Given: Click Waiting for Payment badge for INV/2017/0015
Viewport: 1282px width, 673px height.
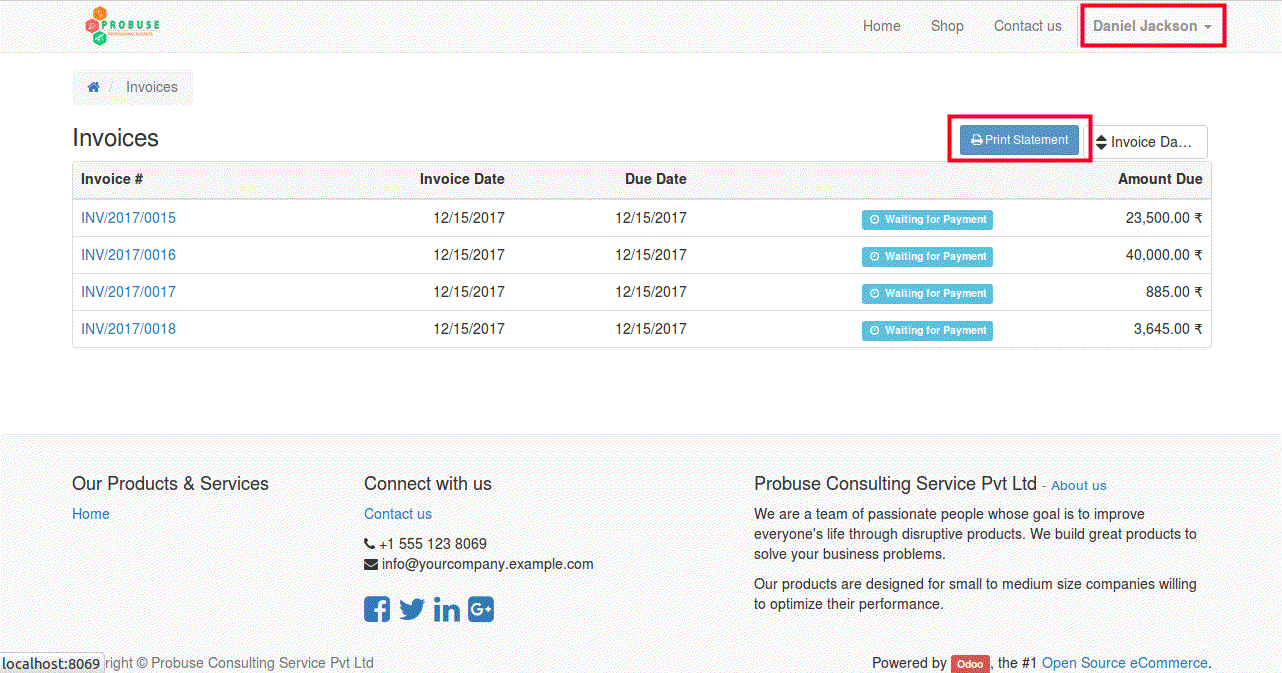Looking at the screenshot, I should [927, 220].
